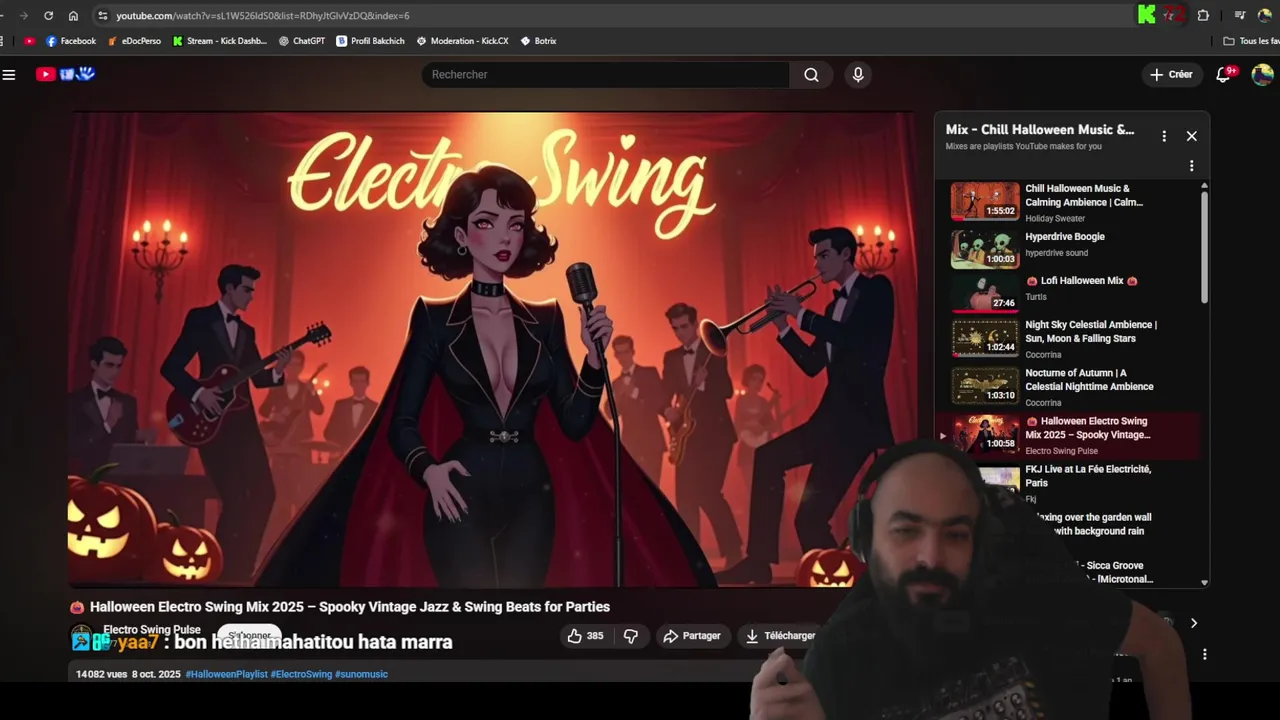
Task: Open the notifications bell
Action: [x=1223, y=75]
